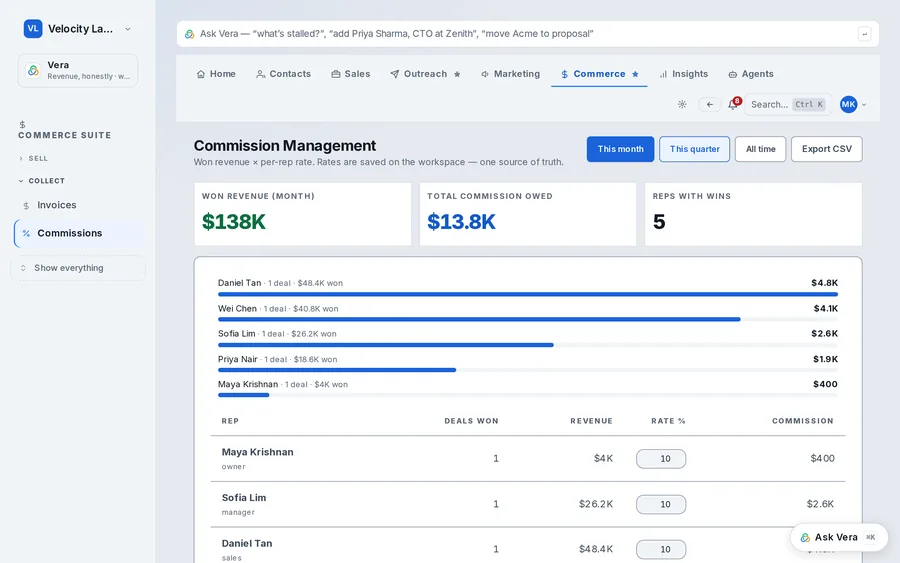Click Maya Krishnan name in table

[x=258, y=452]
